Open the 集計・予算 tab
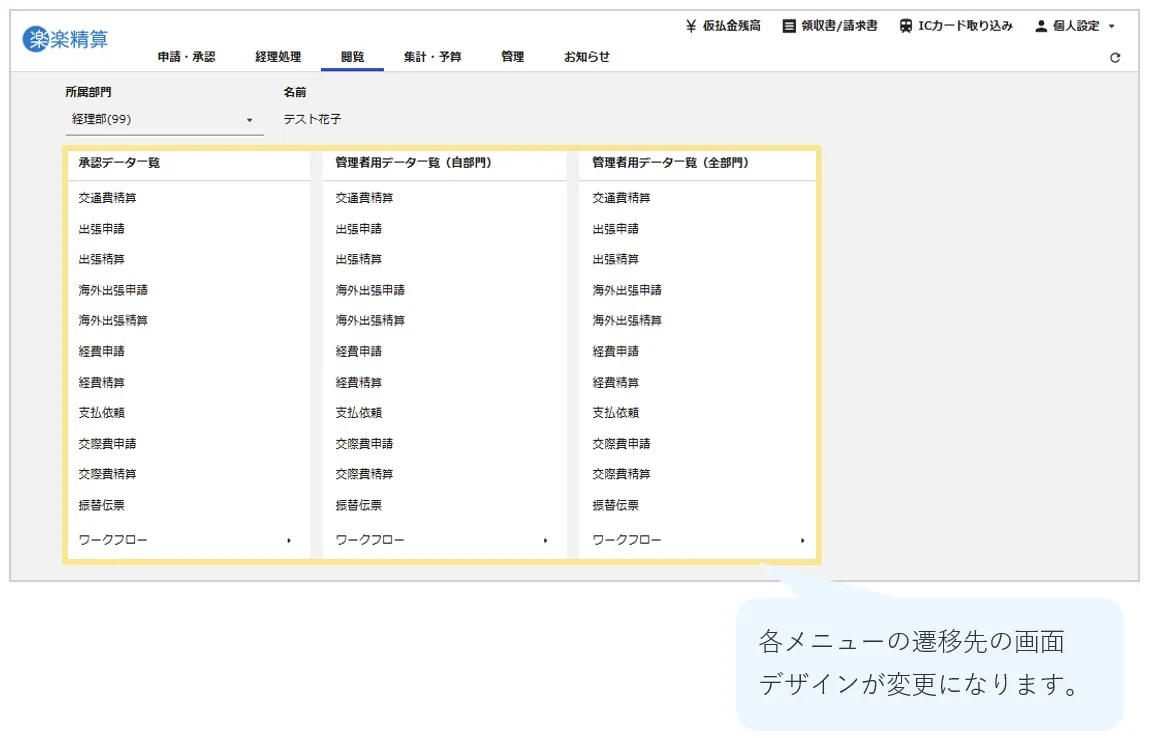The height and width of the screenshot is (738, 1153). pyautogui.click(x=432, y=57)
